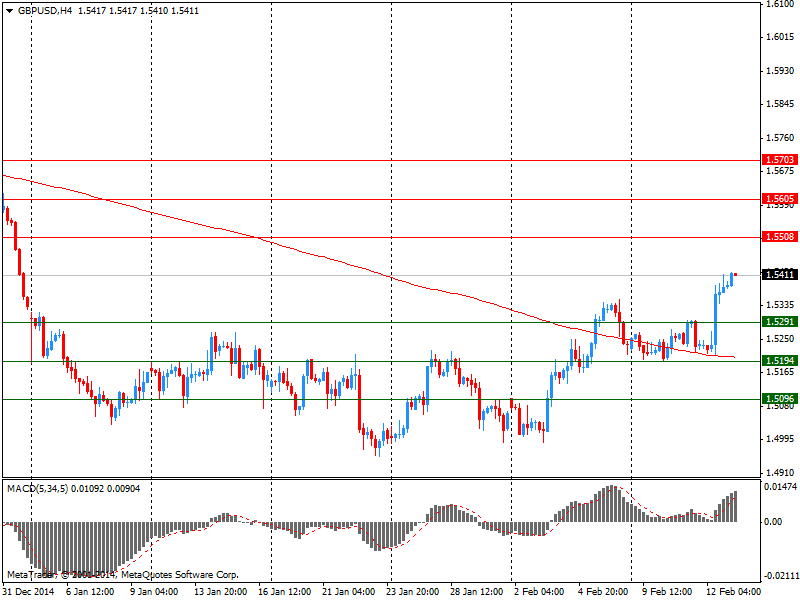
Task: Click the 4 Feb 20:00 time axis label
Action: point(603,592)
